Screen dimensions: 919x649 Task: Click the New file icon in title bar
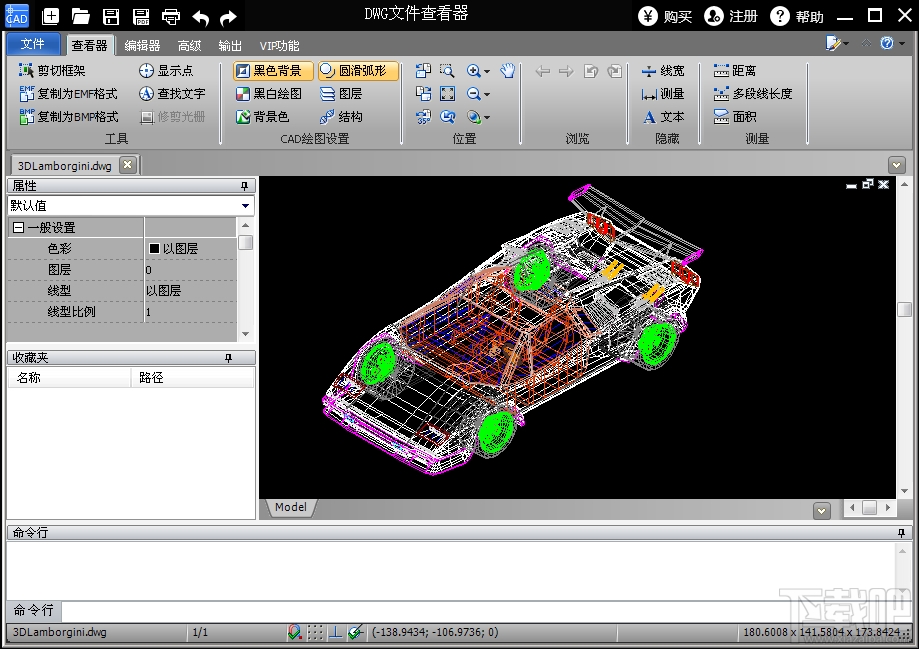tap(50, 16)
